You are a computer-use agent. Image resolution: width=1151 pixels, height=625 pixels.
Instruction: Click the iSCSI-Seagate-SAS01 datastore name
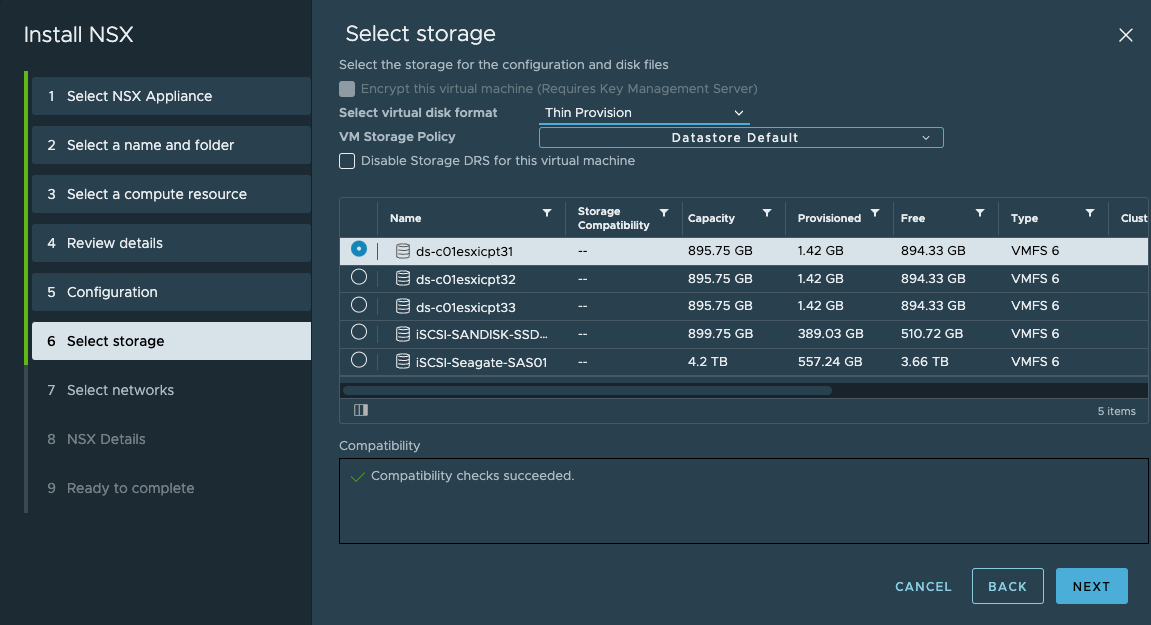point(482,362)
